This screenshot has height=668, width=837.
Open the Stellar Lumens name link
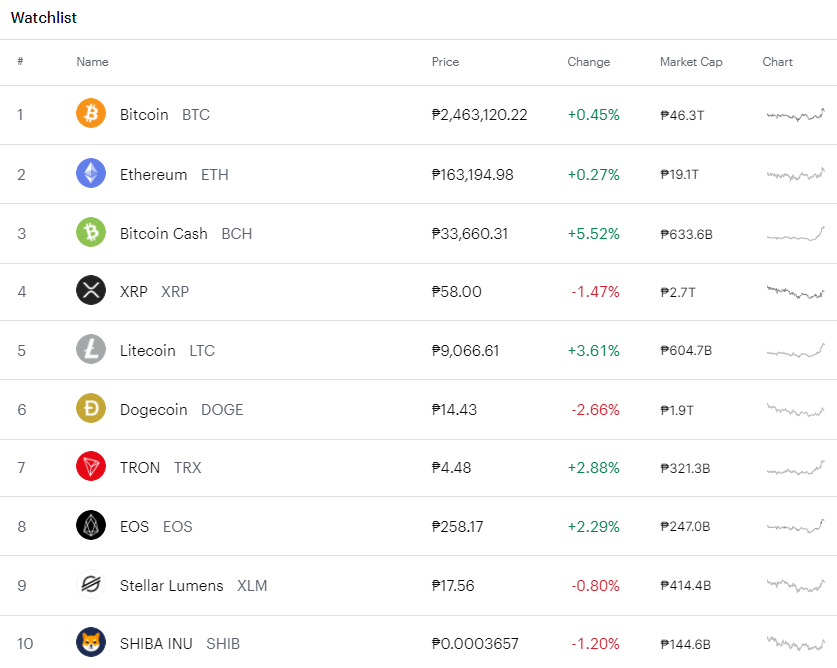point(171,586)
